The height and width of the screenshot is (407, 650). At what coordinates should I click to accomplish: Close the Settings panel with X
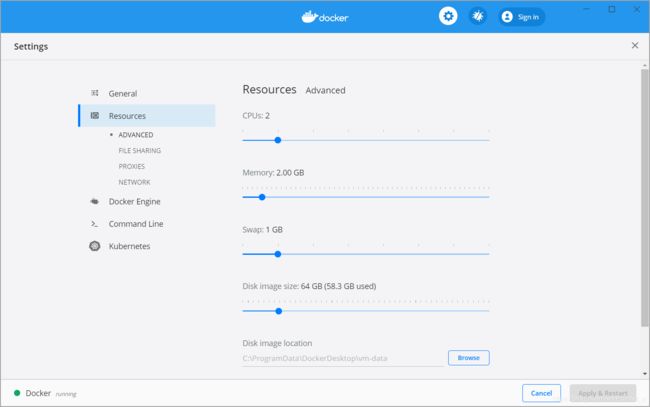[x=635, y=45]
